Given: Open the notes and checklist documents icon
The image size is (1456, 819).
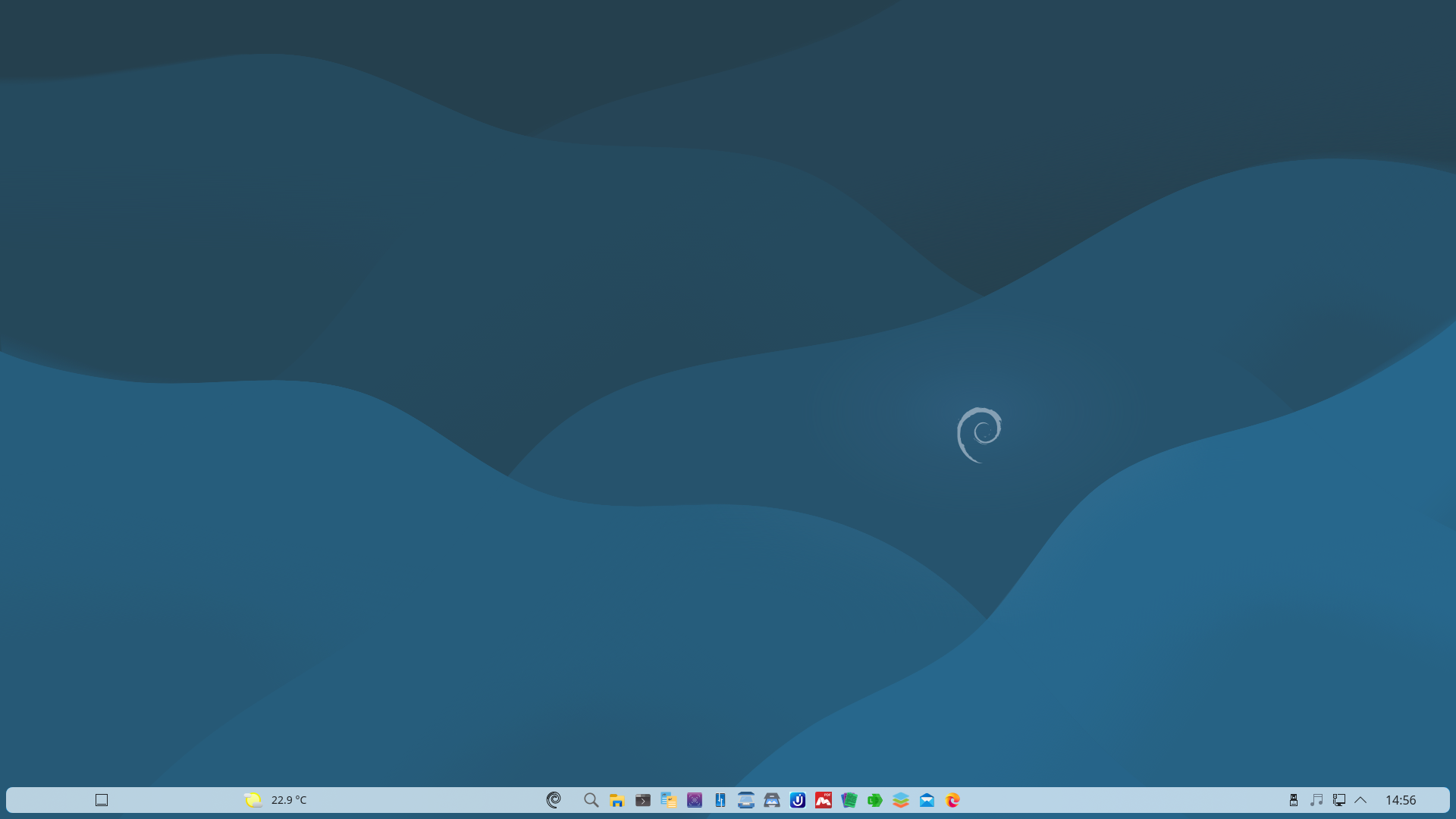Looking at the screenshot, I should click(x=668, y=800).
